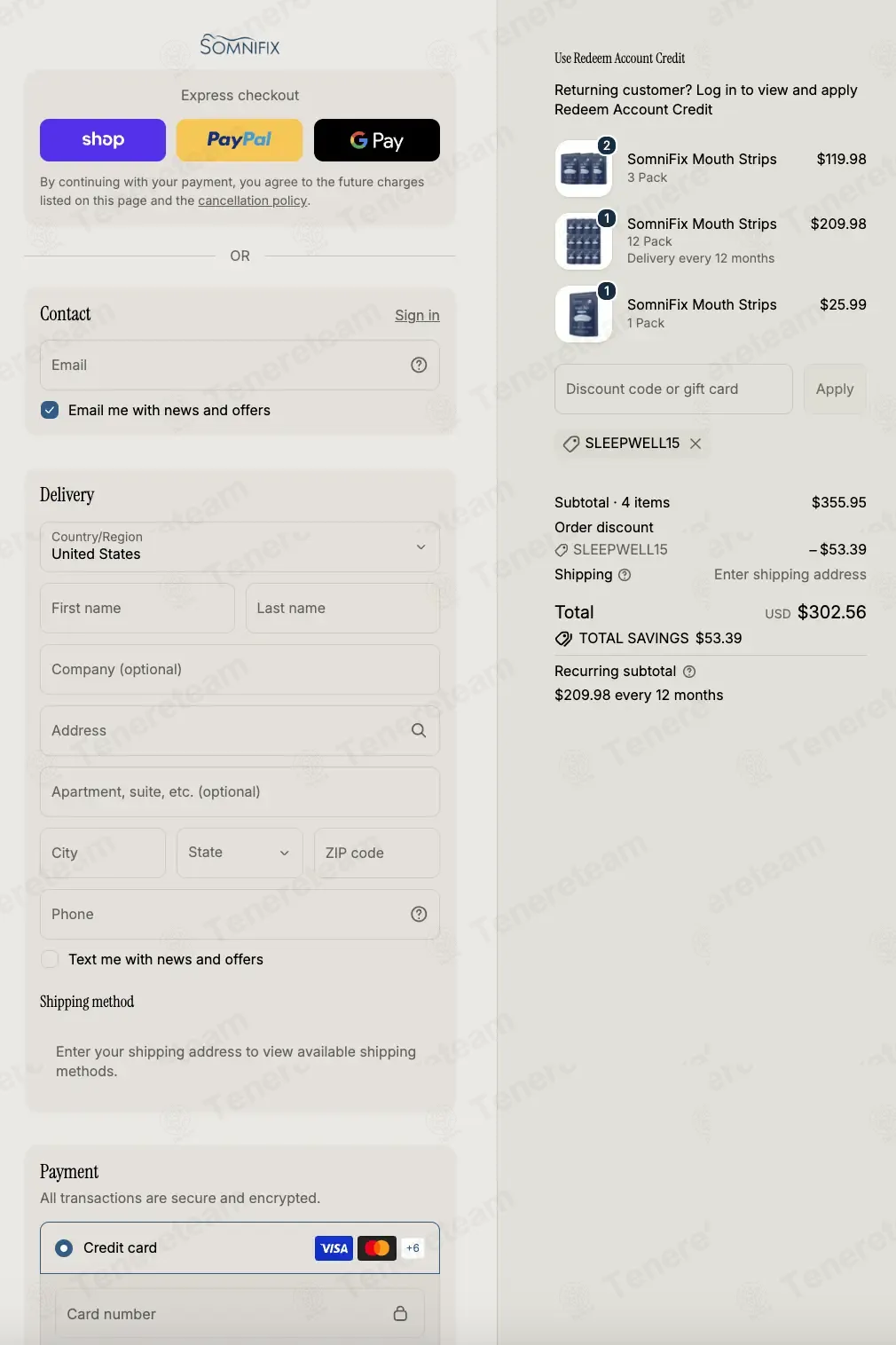896x1345 pixels.
Task: Open the cancellation policy link
Action: coord(253,201)
